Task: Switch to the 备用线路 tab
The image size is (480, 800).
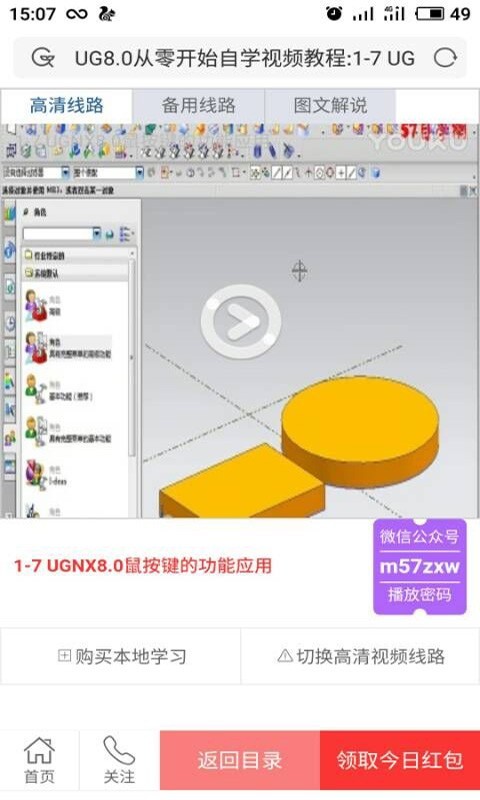Action: tap(198, 106)
